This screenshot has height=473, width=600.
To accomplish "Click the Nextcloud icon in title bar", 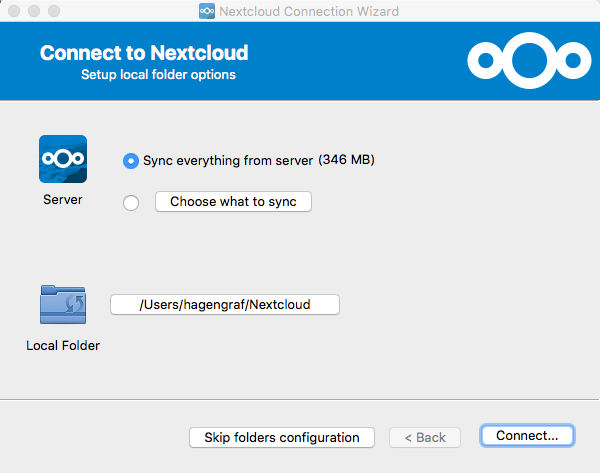I will click(207, 11).
